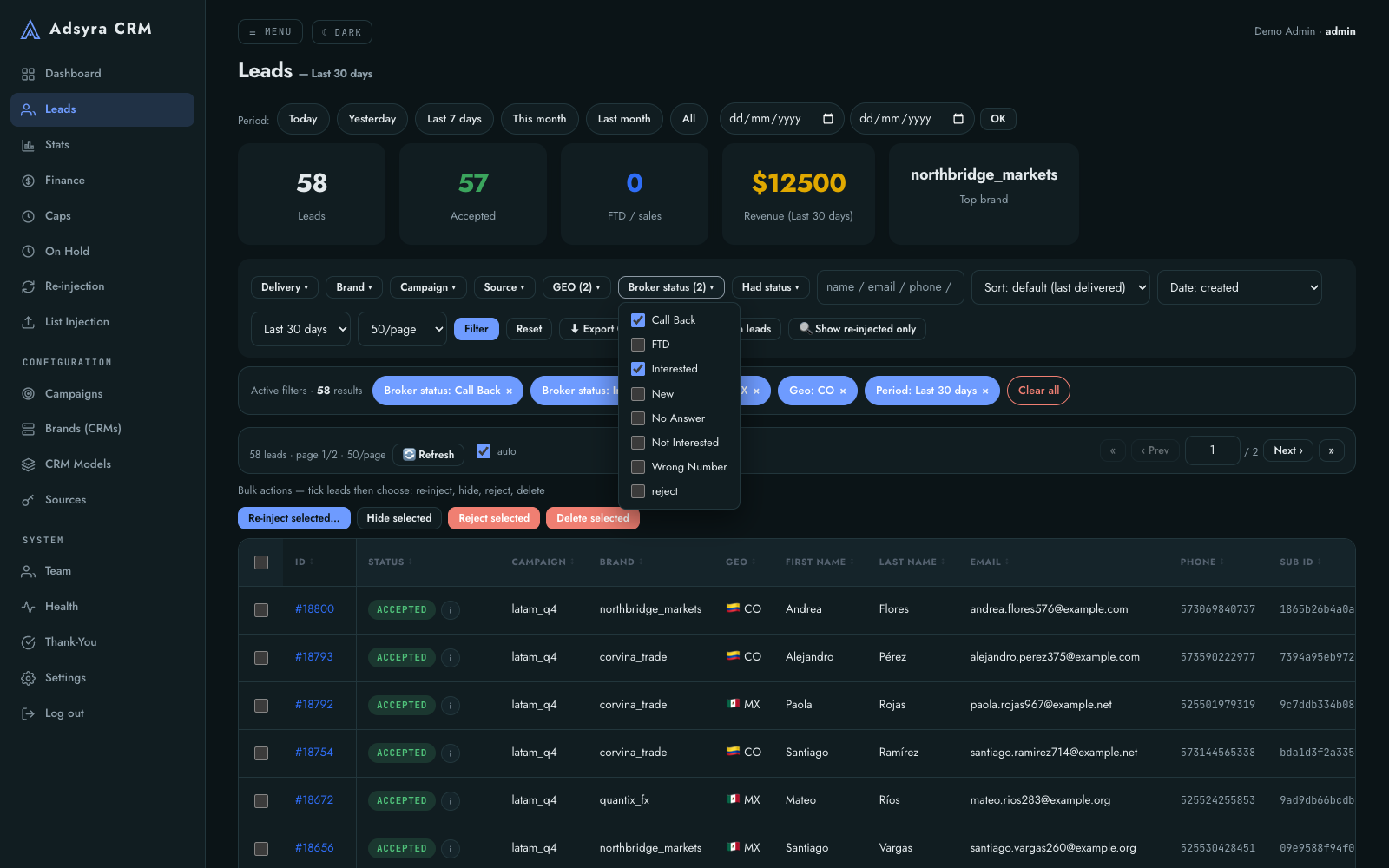Click the Brands (CRMs) server icon

click(x=28, y=429)
